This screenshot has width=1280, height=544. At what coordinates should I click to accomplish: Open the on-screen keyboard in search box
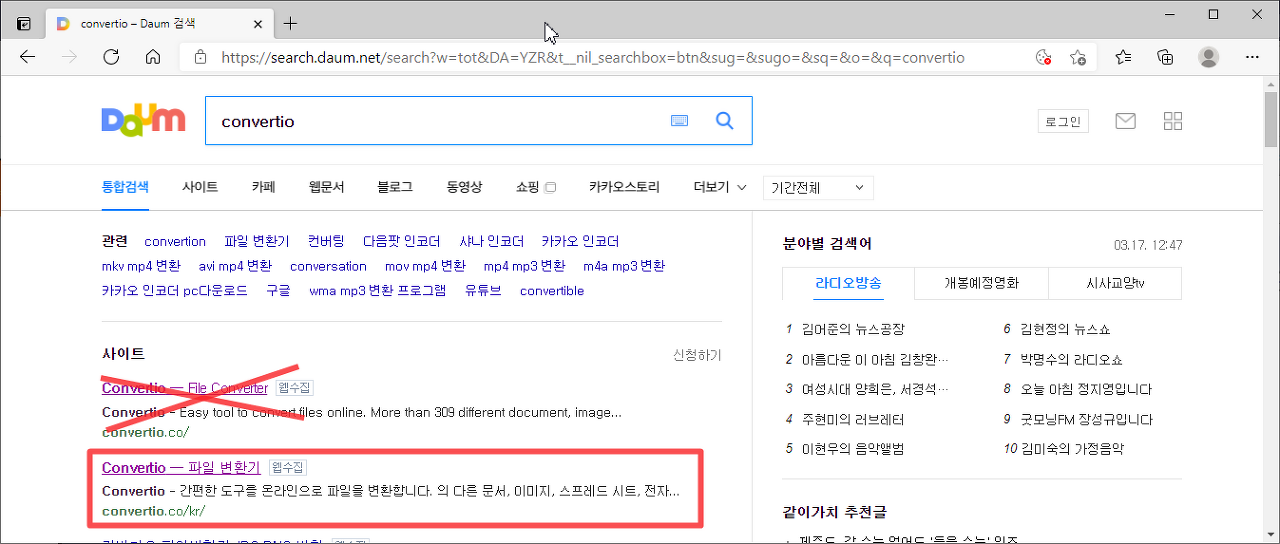pos(680,121)
